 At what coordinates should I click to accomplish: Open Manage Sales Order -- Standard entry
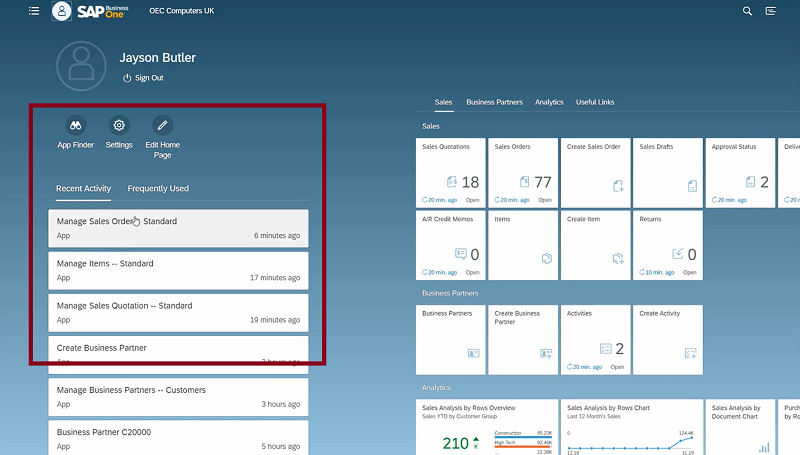tap(178, 227)
